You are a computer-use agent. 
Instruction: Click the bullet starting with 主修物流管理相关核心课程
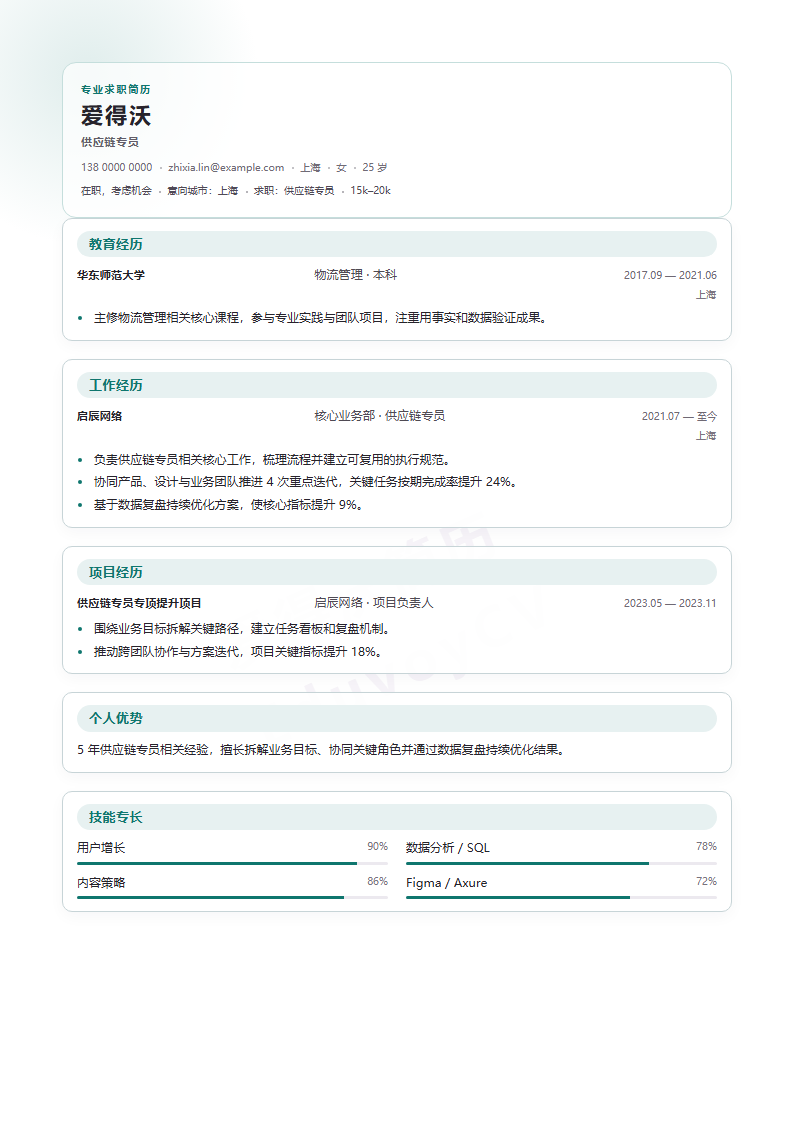pos(321,318)
